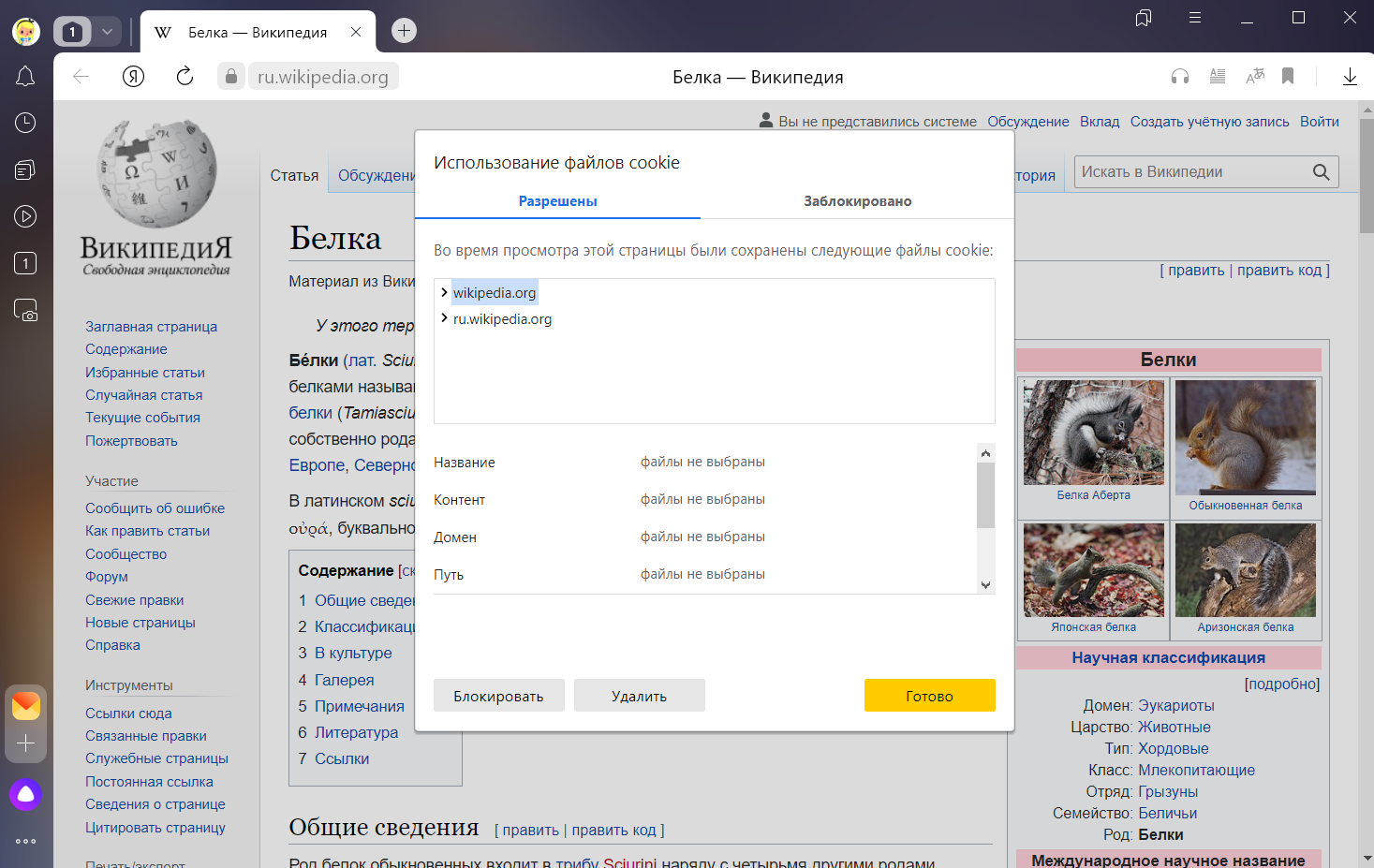The image size is (1374, 868).
Task: Click cookie details scrollbar up arrow
Action: 985,452
